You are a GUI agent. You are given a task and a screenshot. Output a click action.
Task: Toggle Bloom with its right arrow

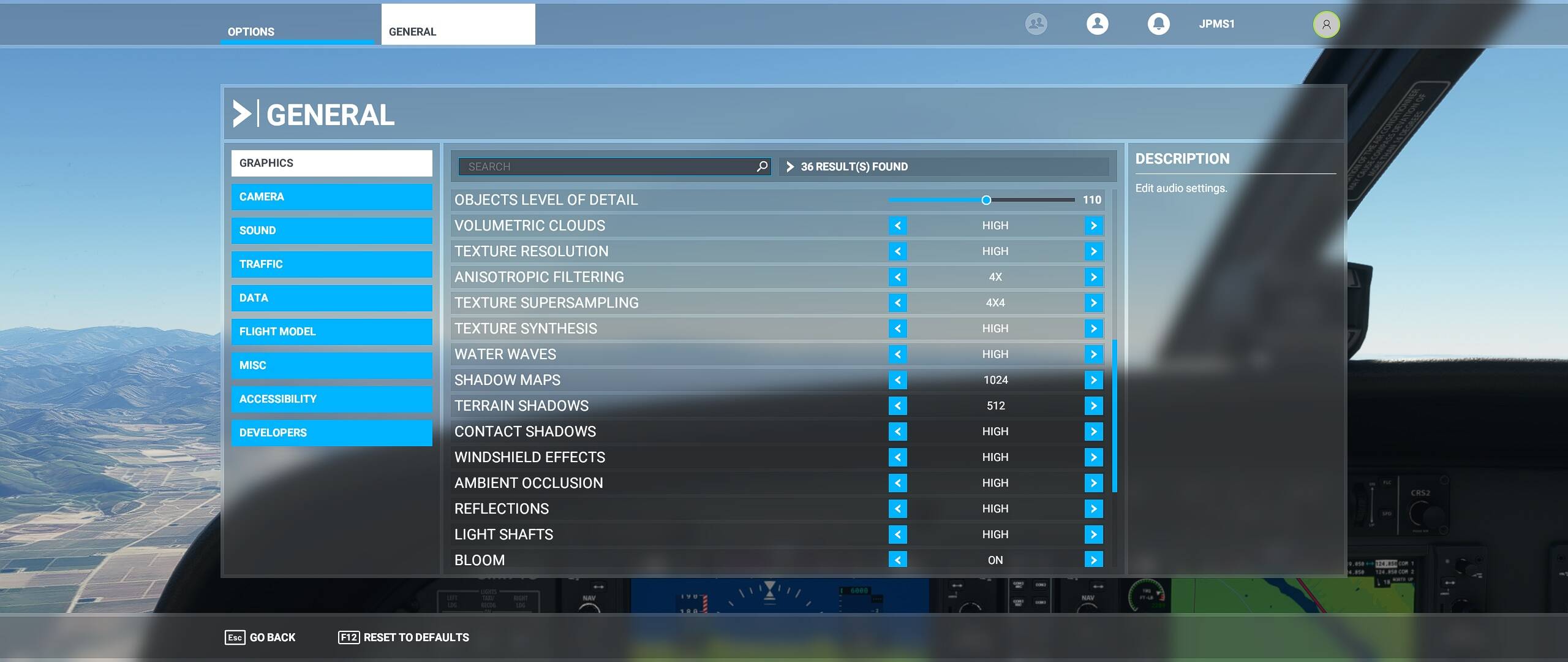(x=1093, y=559)
